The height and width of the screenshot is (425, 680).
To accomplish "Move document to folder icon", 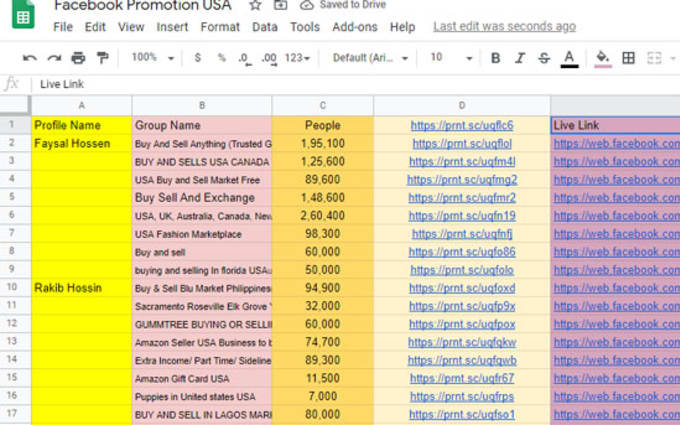I will (x=280, y=5).
